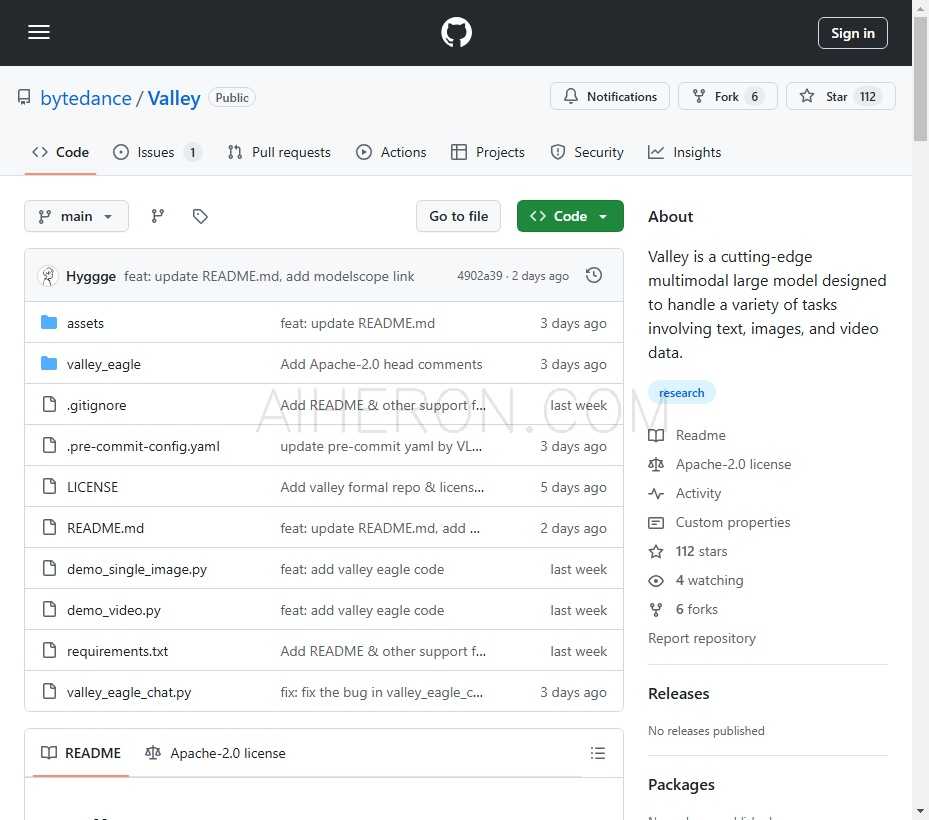Open the Releases section heading link
The image size is (929, 820).
pyautogui.click(x=678, y=693)
